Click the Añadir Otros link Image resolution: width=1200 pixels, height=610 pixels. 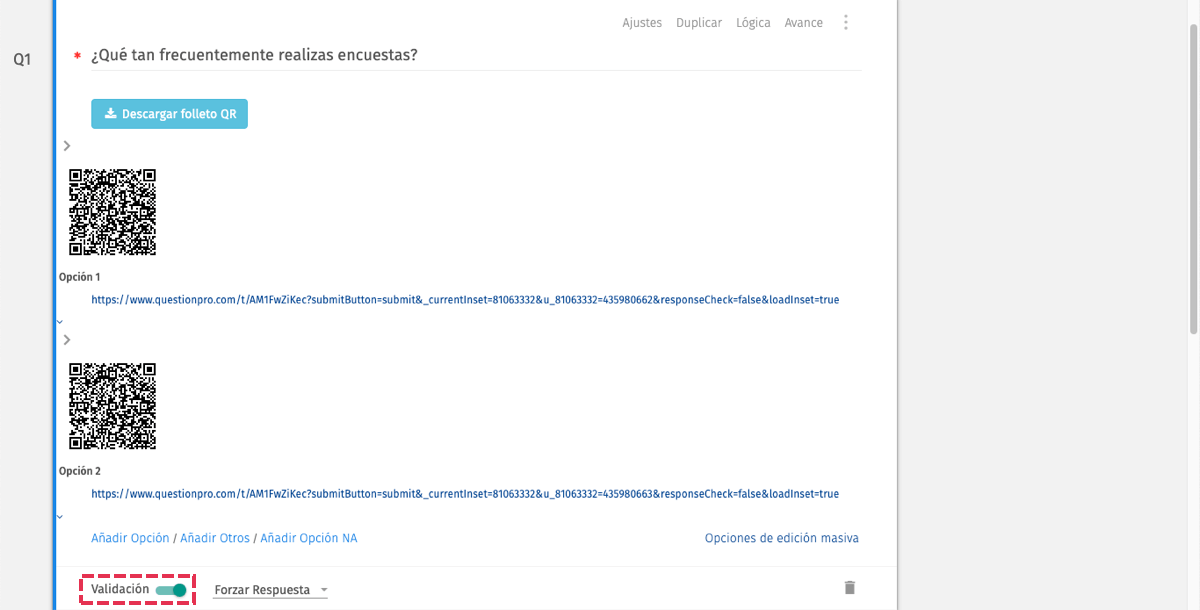click(x=215, y=538)
